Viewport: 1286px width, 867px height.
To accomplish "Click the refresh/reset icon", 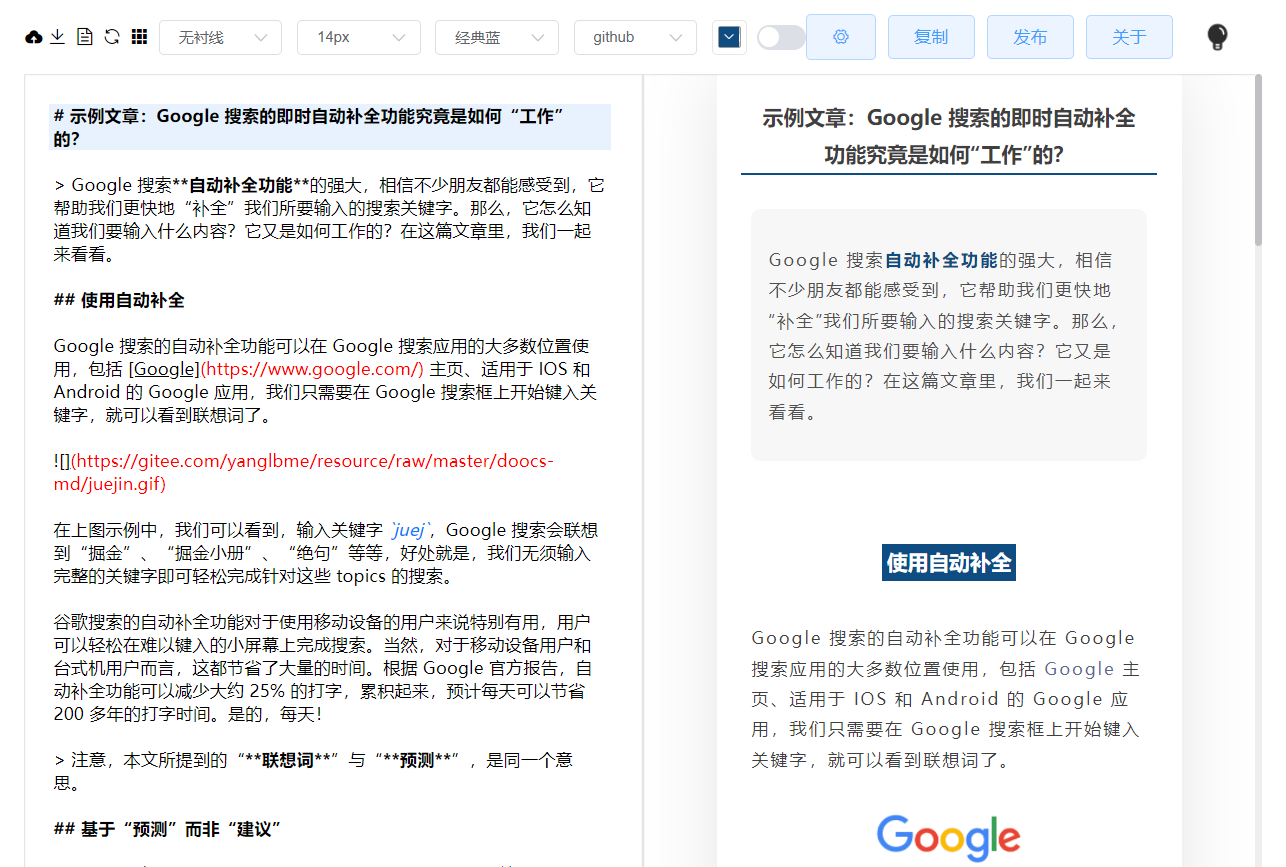I will click(112, 37).
